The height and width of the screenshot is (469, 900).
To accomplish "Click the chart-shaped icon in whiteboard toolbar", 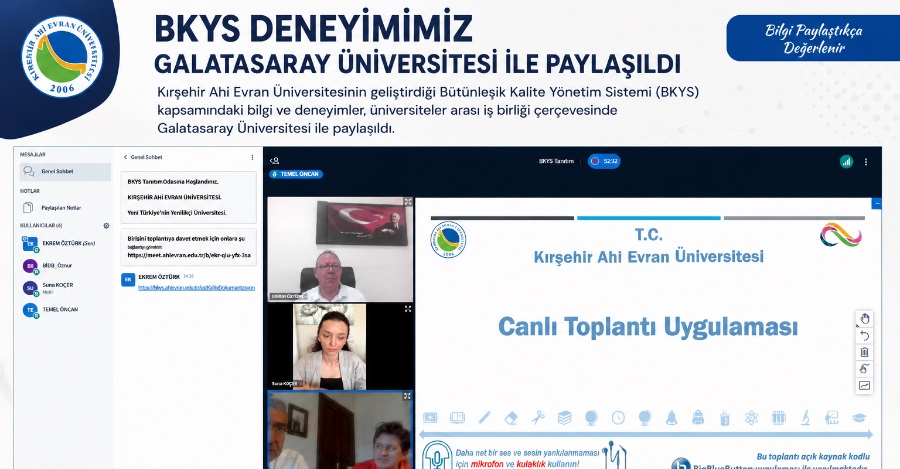I will tap(864, 386).
